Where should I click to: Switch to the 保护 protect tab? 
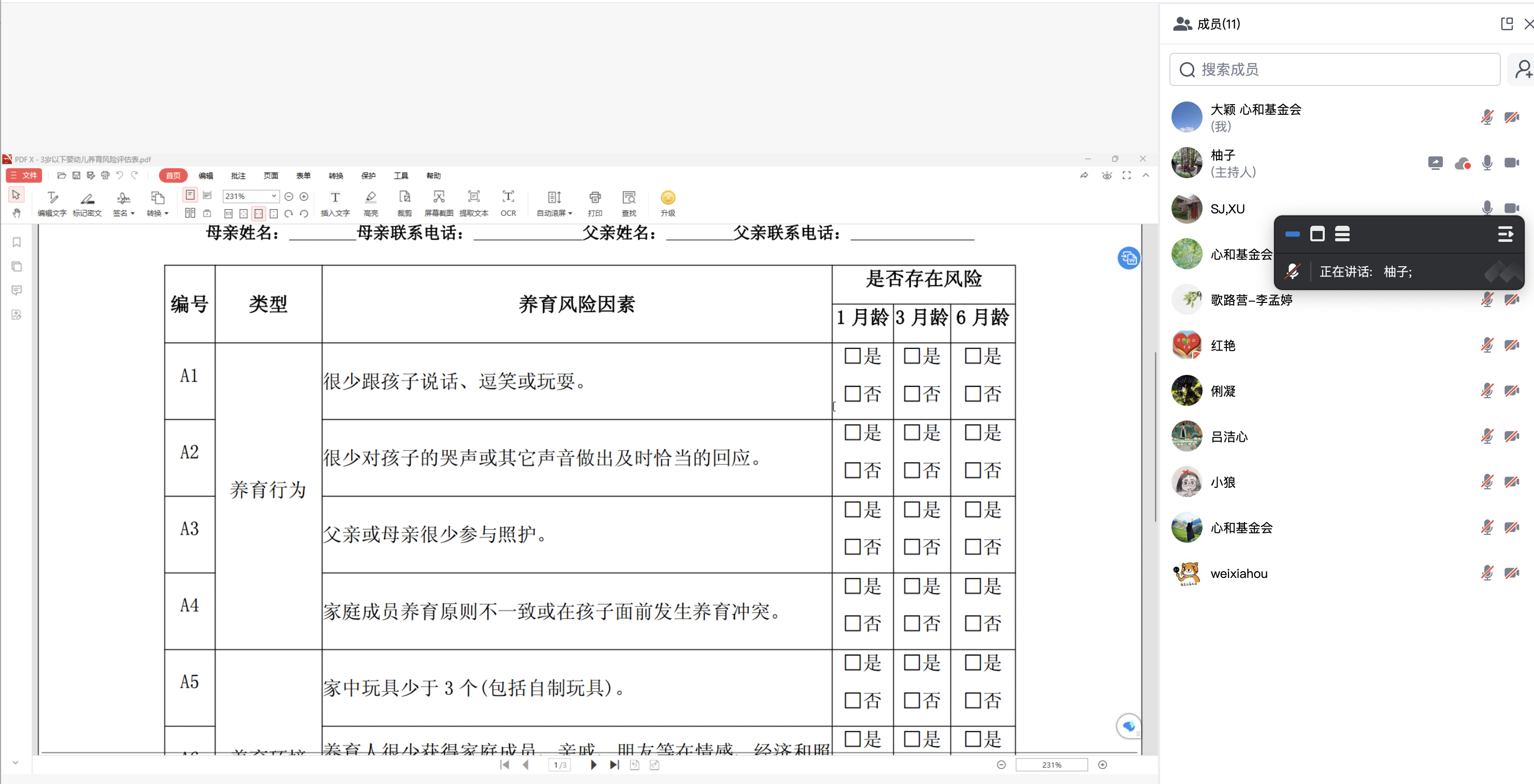point(368,176)
